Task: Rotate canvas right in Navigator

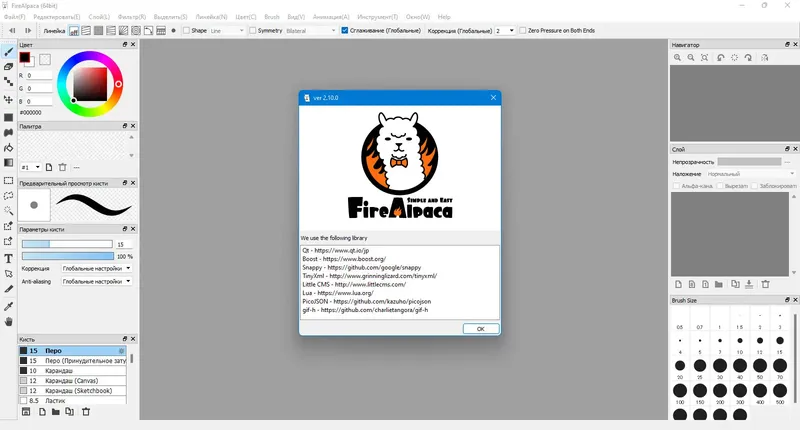Action: point(748,58)
